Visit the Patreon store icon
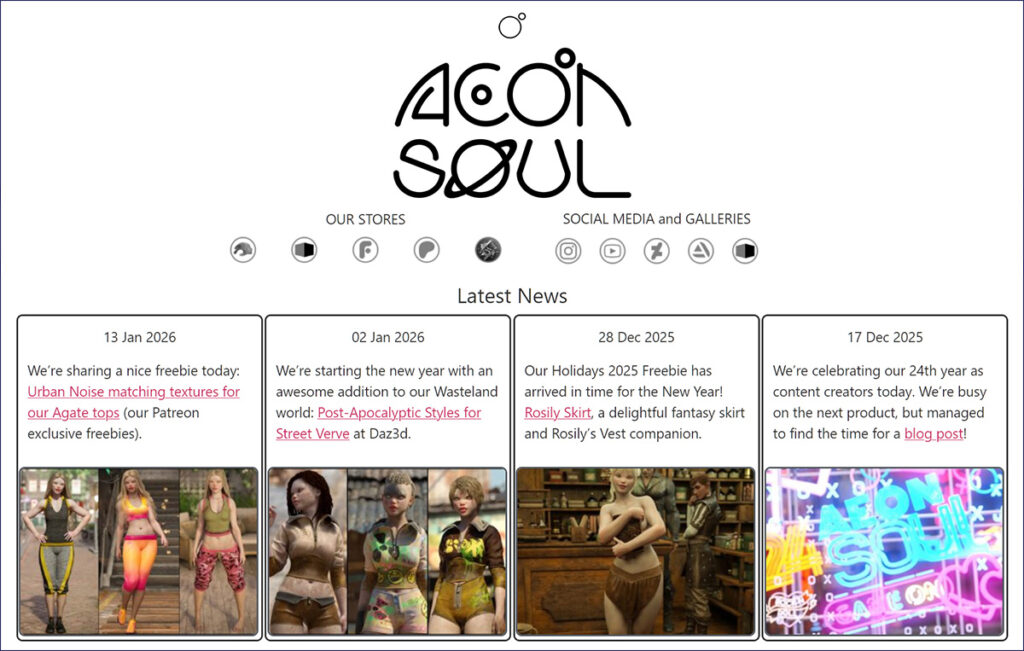The height and width of the screenshot is (651, 1024). pos(427,250)
